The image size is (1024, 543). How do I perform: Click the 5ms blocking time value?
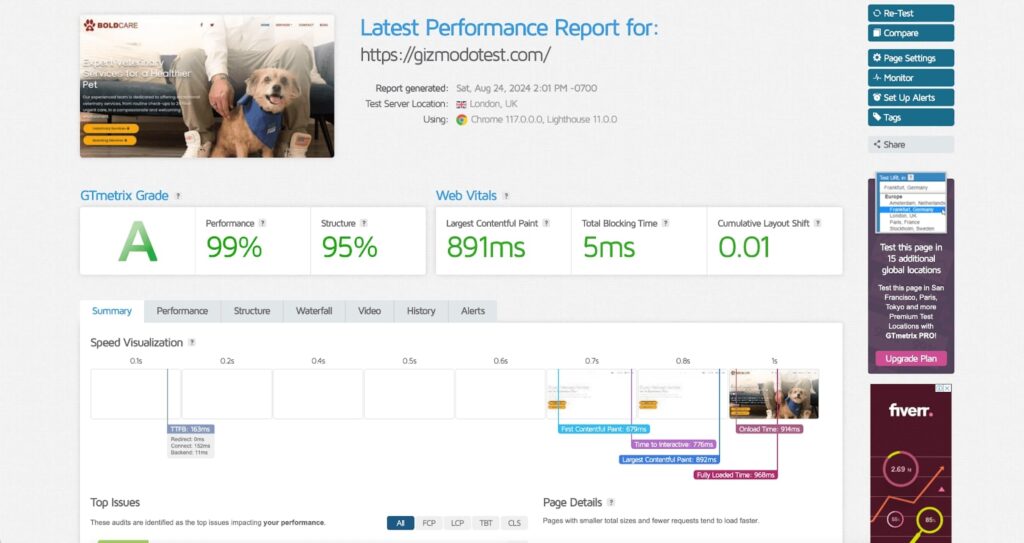(x=609, y=248)
